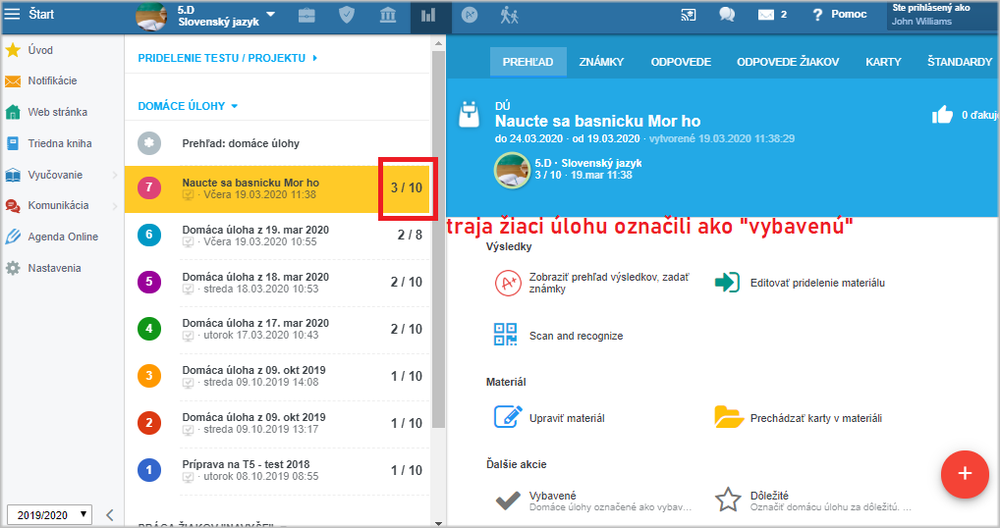This screenshot has height=528, width=1000.
Task: Open Pomoc help
Action: pyautogui.click(x=839, y=14)
